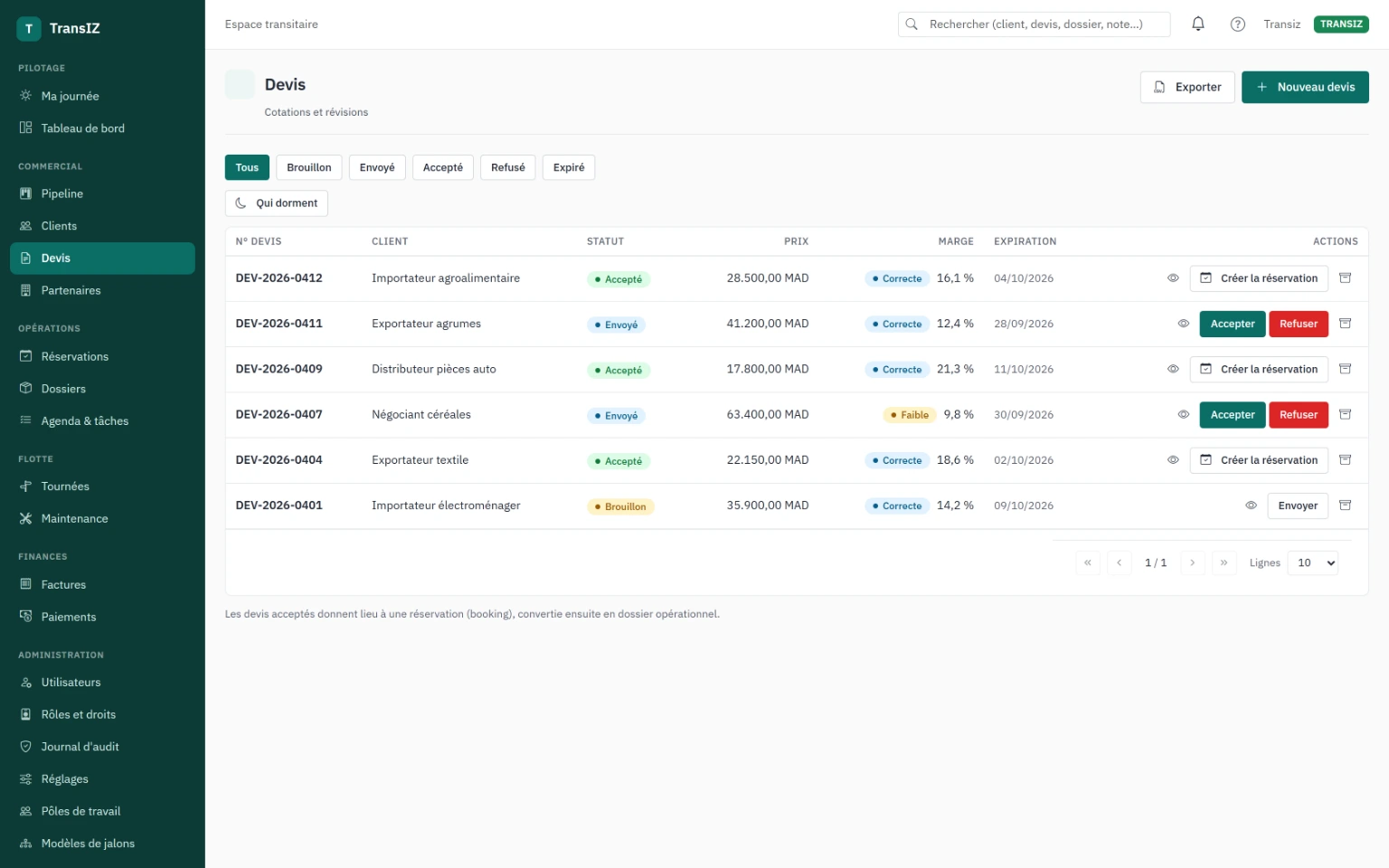Viewport: 1389px width, 868px height.
Task: Open the help question mark icon
Action: click(1238, 24)
